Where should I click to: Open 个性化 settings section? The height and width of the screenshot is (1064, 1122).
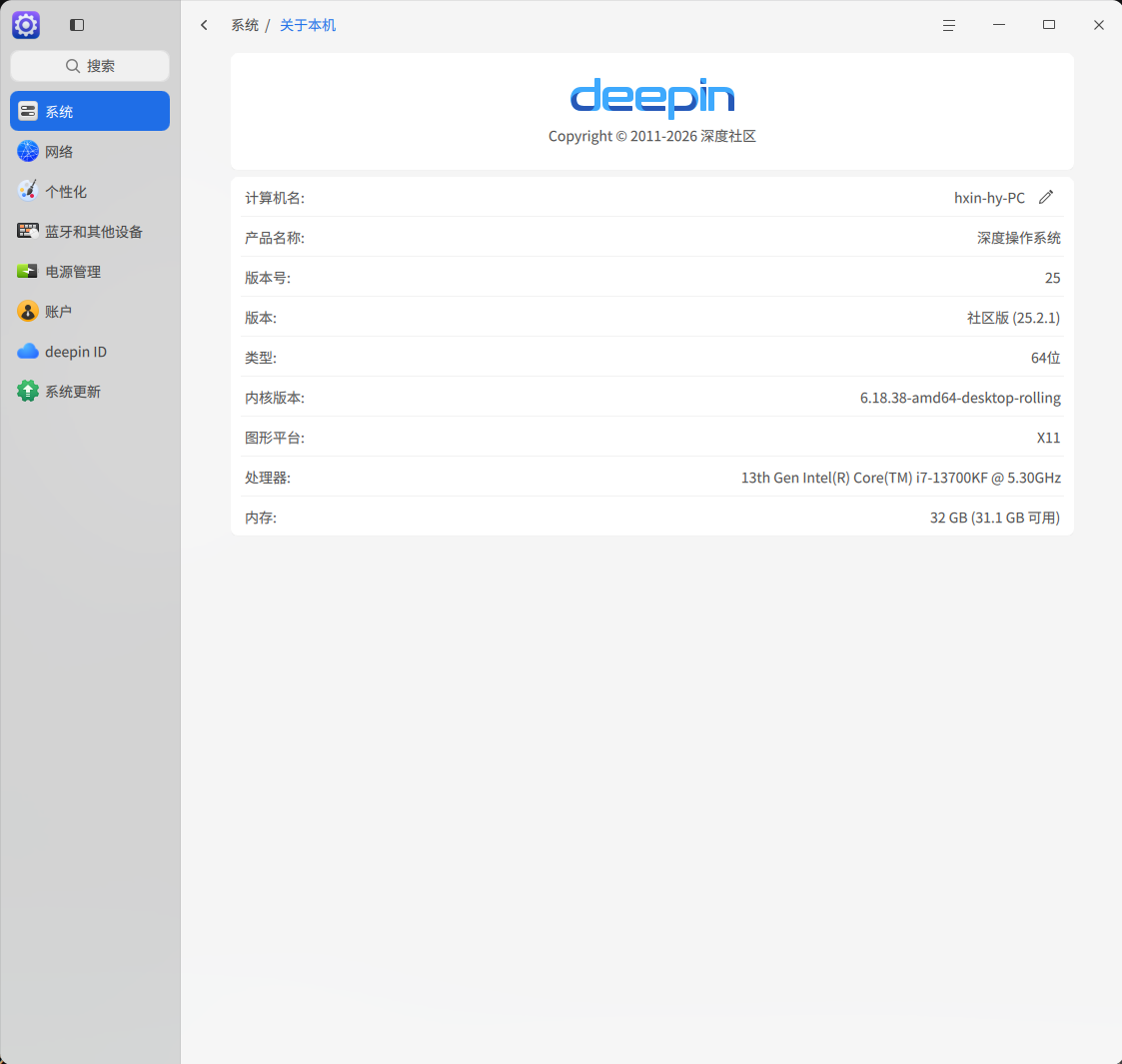[x=90, y=191]
